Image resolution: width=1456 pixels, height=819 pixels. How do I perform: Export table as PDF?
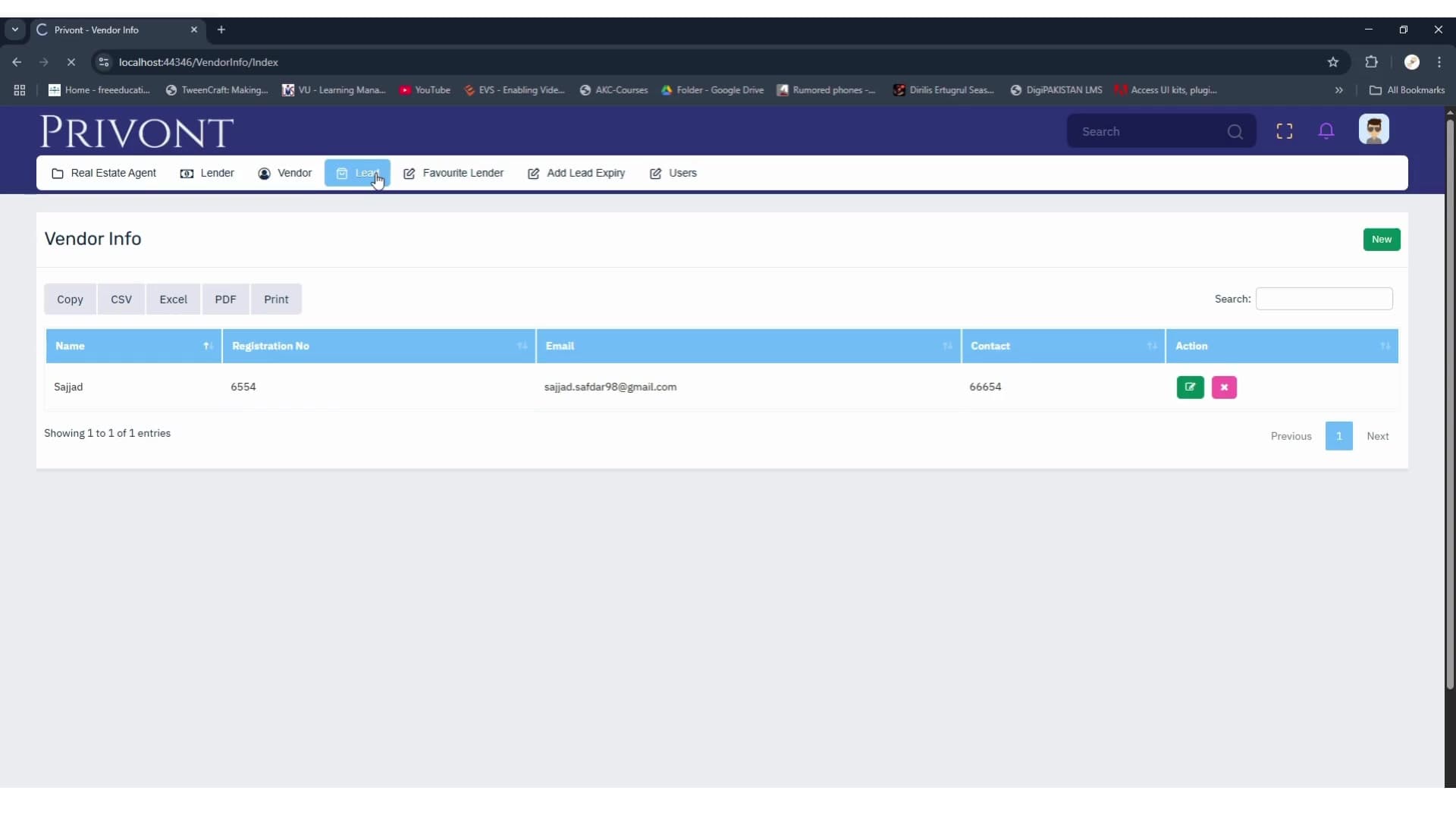(225, 300)
